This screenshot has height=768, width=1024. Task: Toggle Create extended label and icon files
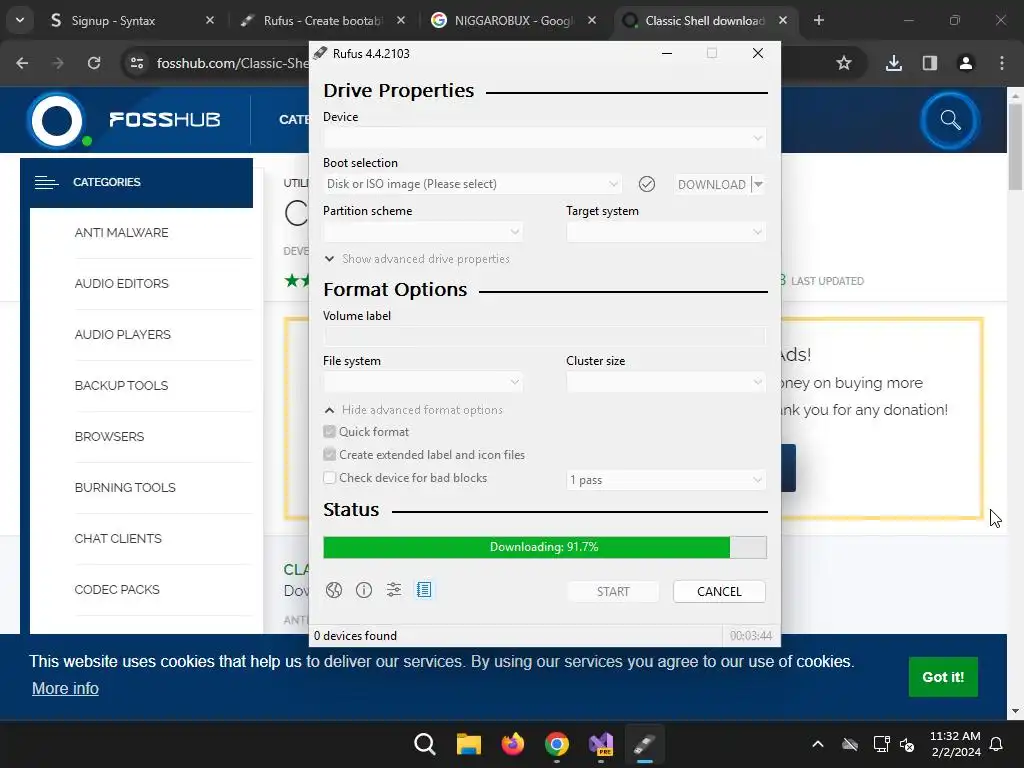[x=330, y=455]
